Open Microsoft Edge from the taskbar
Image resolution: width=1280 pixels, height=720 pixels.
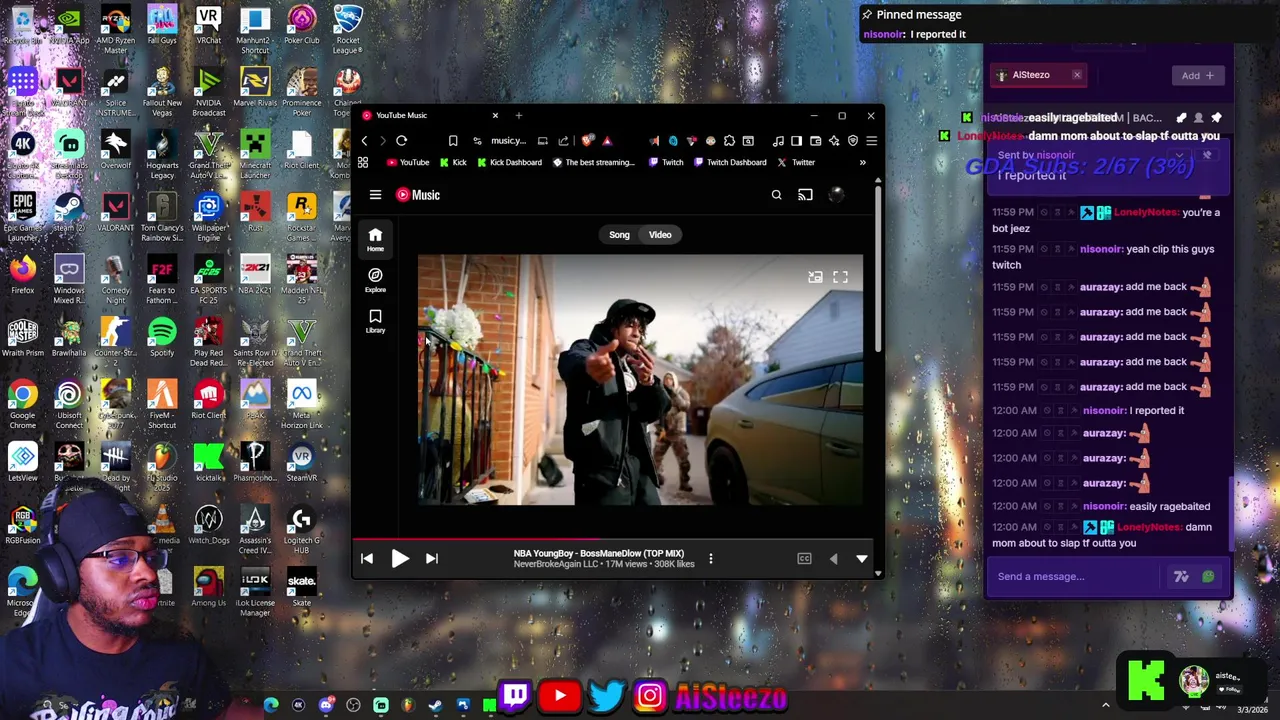coord(271,706)
